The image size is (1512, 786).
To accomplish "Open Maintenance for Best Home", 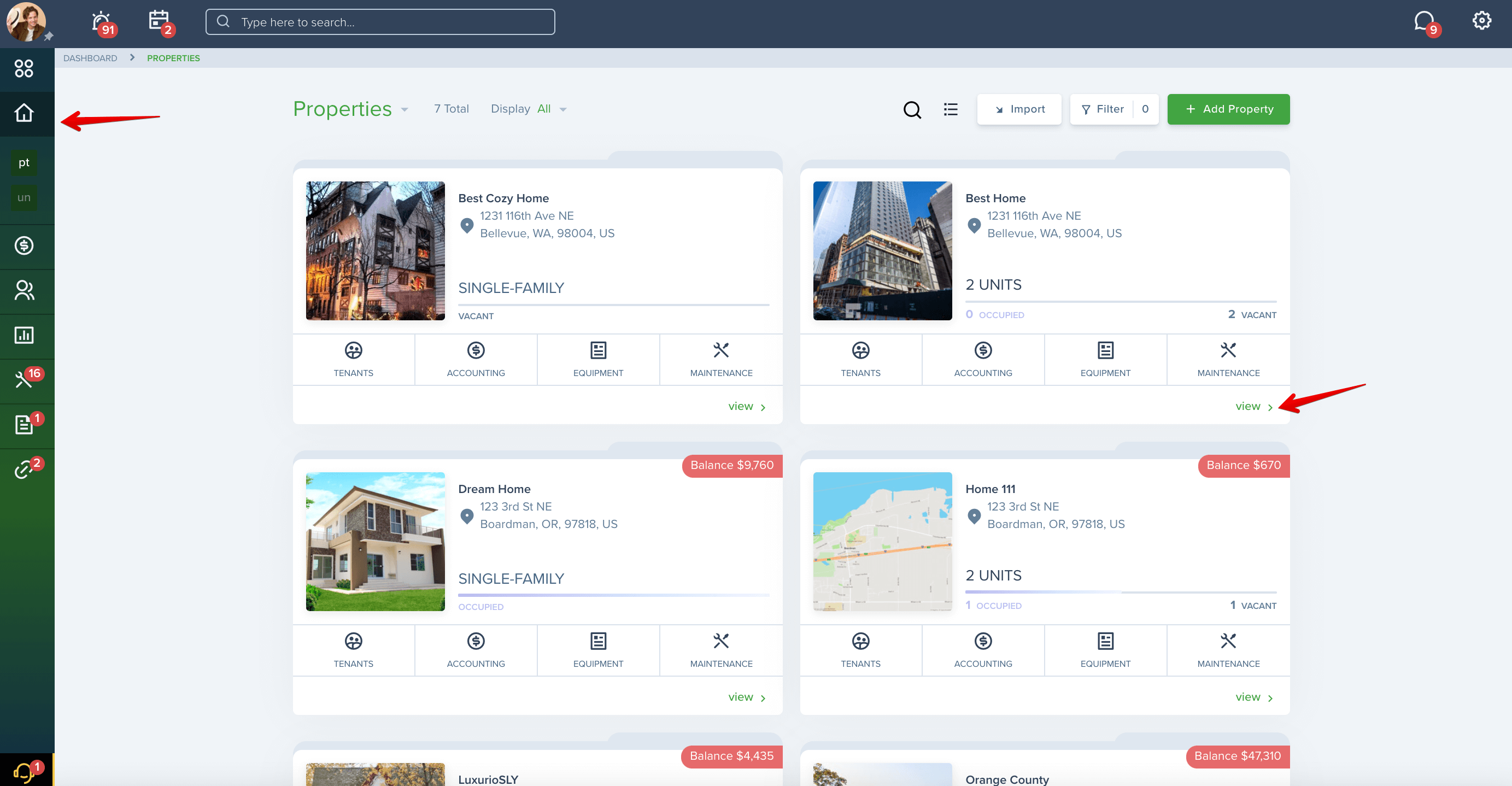I will 1228,360.
